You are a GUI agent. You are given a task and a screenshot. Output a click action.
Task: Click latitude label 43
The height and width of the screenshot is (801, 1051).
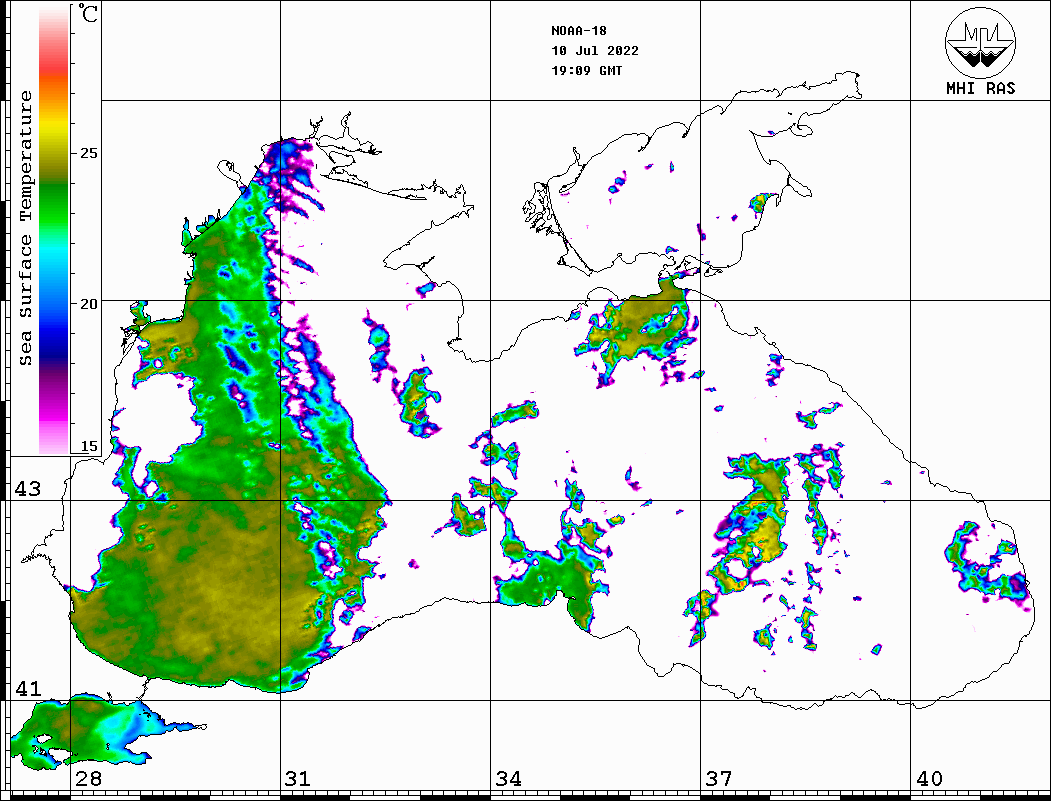[x=27, y=489]
